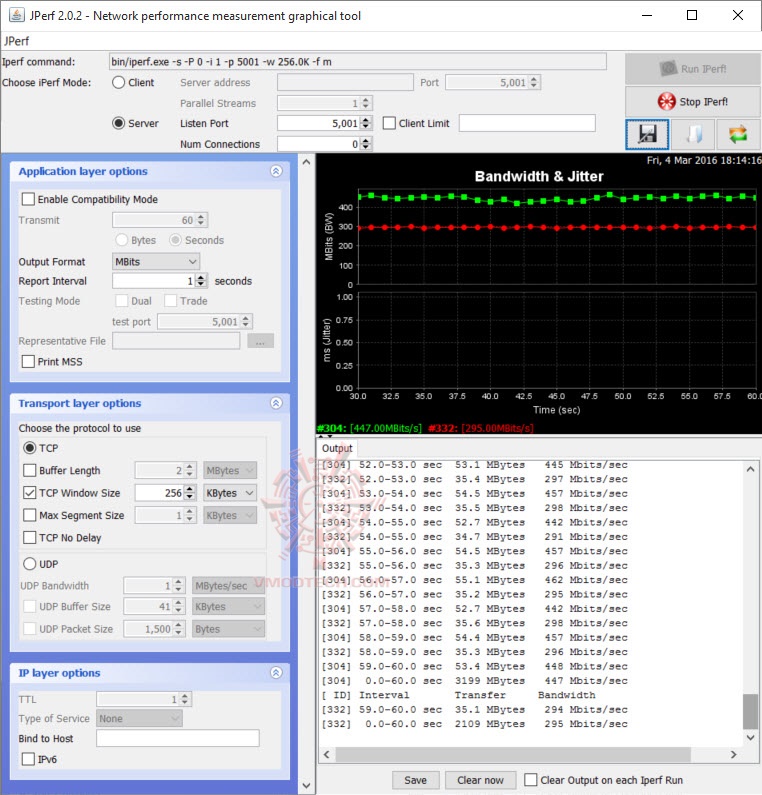
Task: Open TCP Window Size KBytes unit dropdown
Action: (x=230, y=493)
